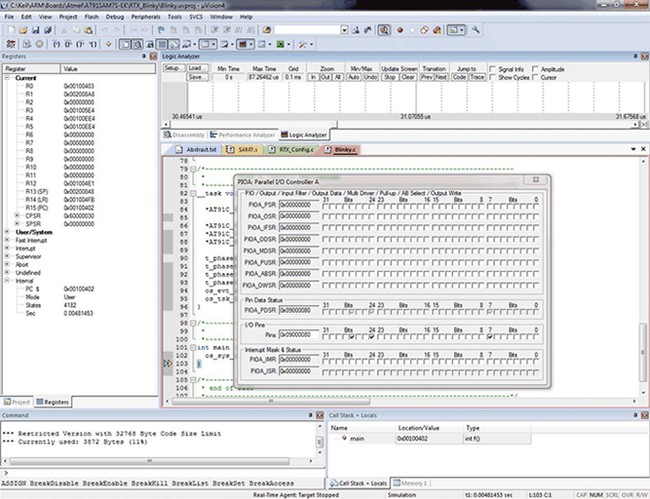Screen dimensions: 650x499
Task: Show the next statement with the yellow arrow icon
Action: click(x=108, y=44)
